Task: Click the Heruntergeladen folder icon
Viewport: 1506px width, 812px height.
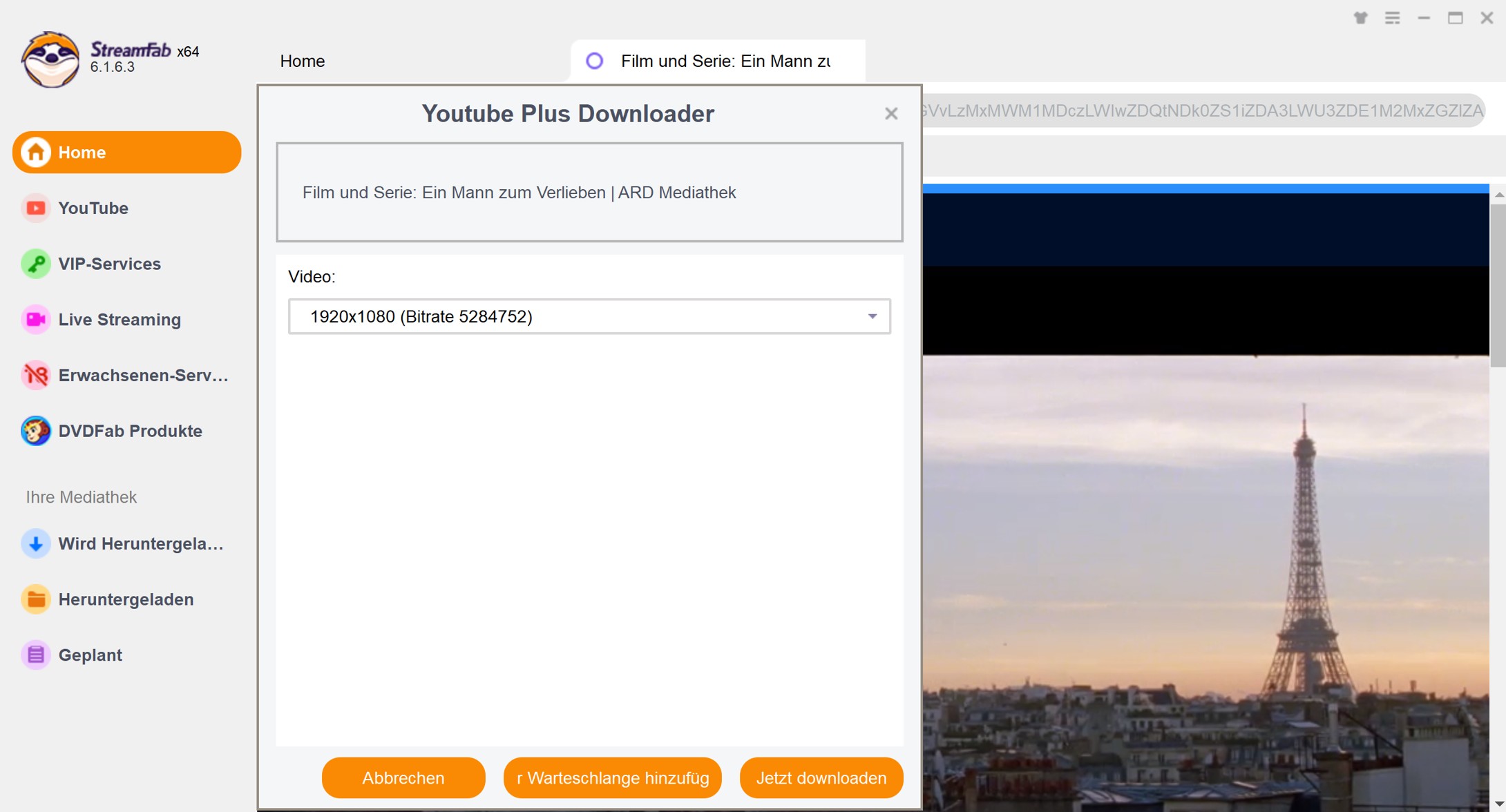Action: pyautogui.click(x=36, y=599)
